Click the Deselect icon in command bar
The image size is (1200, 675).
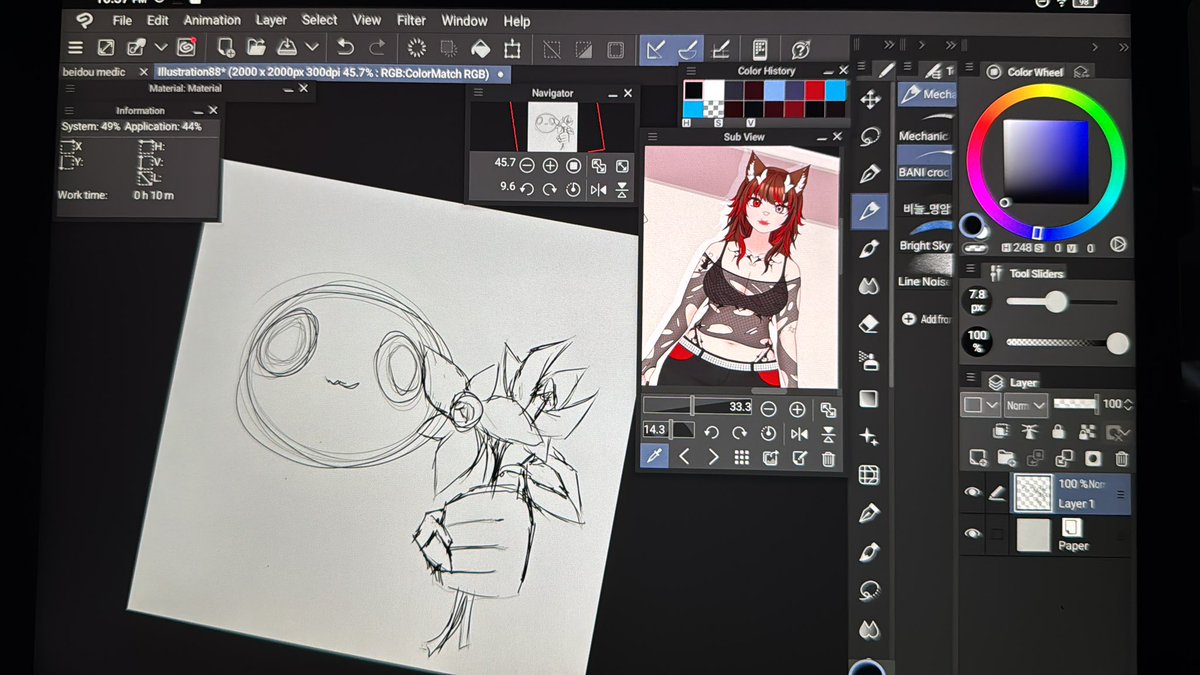pos(552,48)
